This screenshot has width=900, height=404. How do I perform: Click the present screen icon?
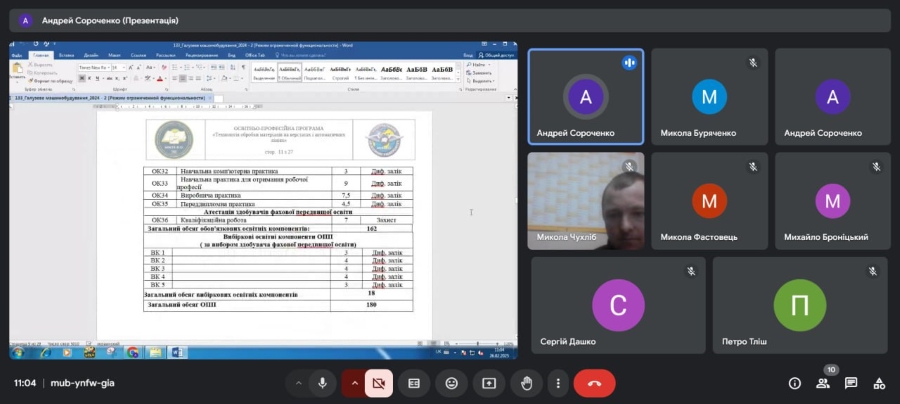coord(489,383)
